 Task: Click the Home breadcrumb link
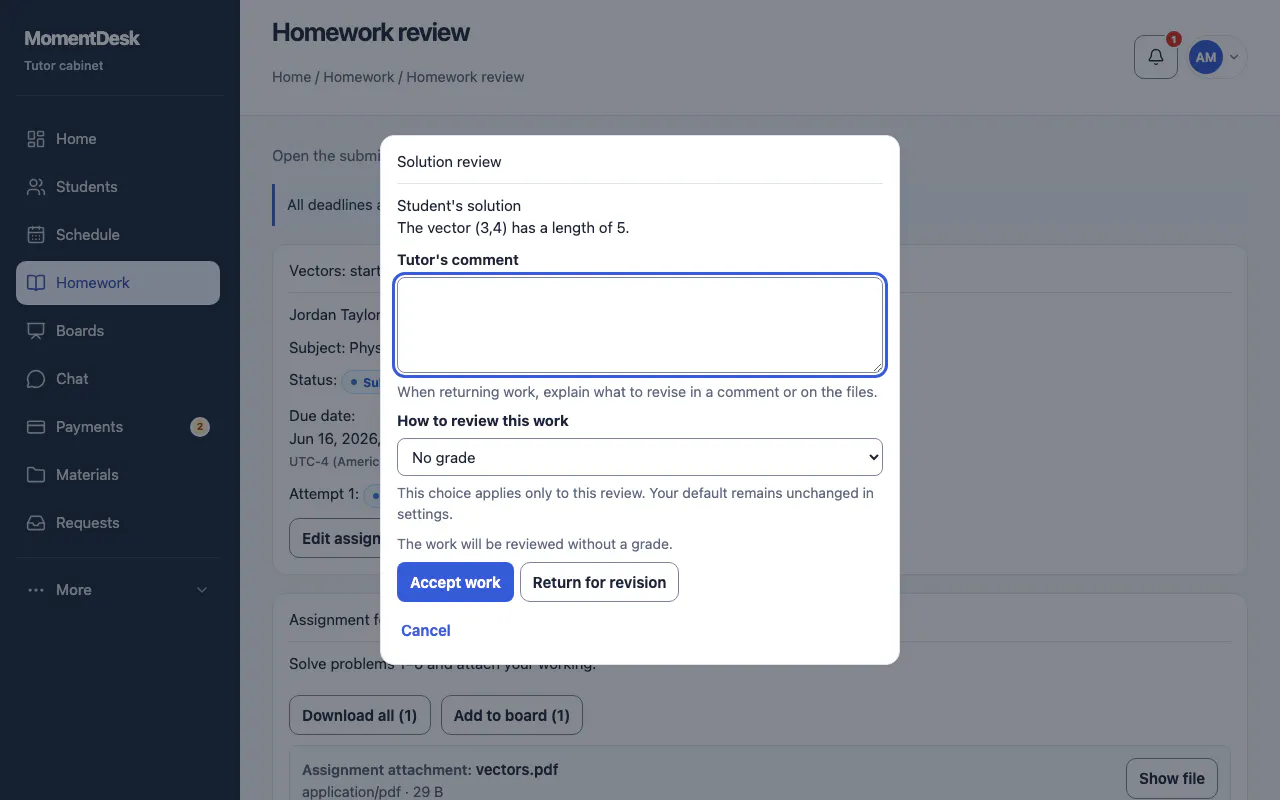point(291,77)
